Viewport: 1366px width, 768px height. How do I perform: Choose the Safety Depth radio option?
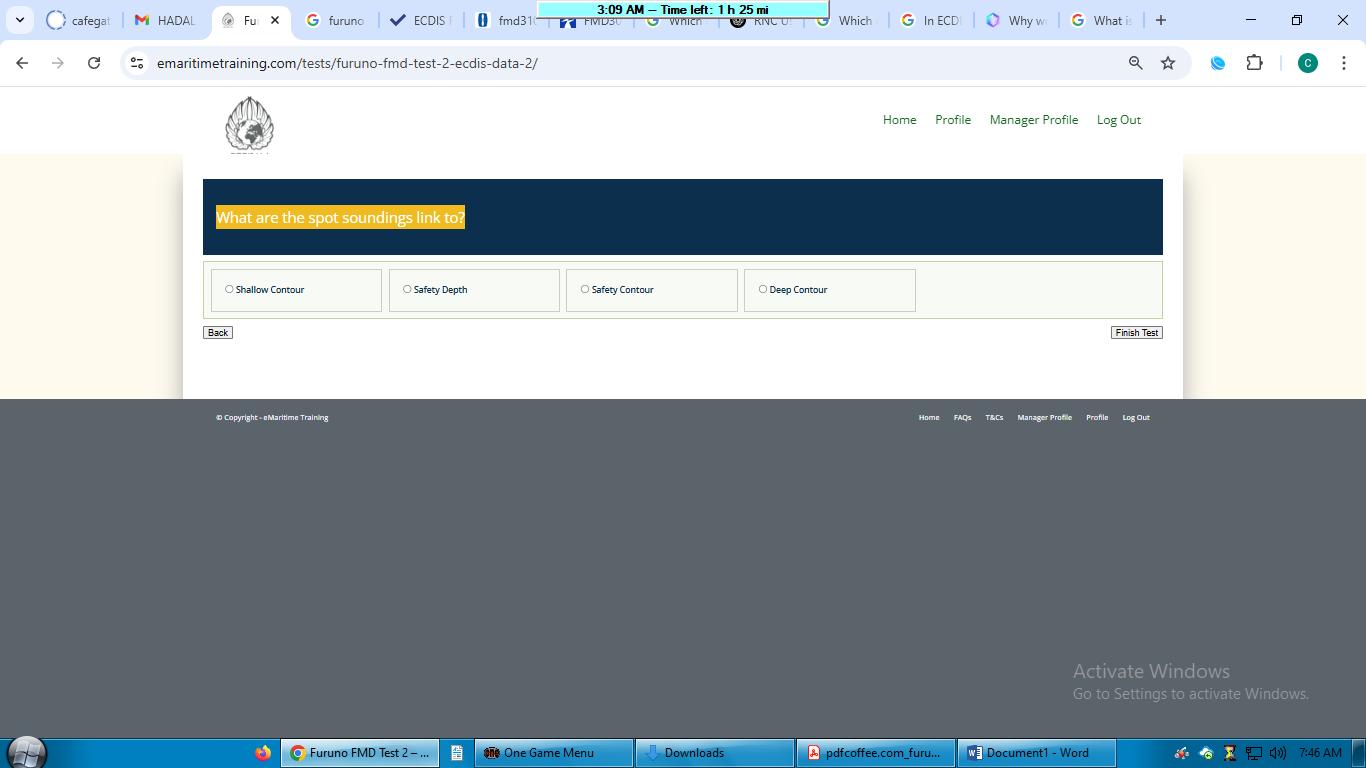coord(407,290)
